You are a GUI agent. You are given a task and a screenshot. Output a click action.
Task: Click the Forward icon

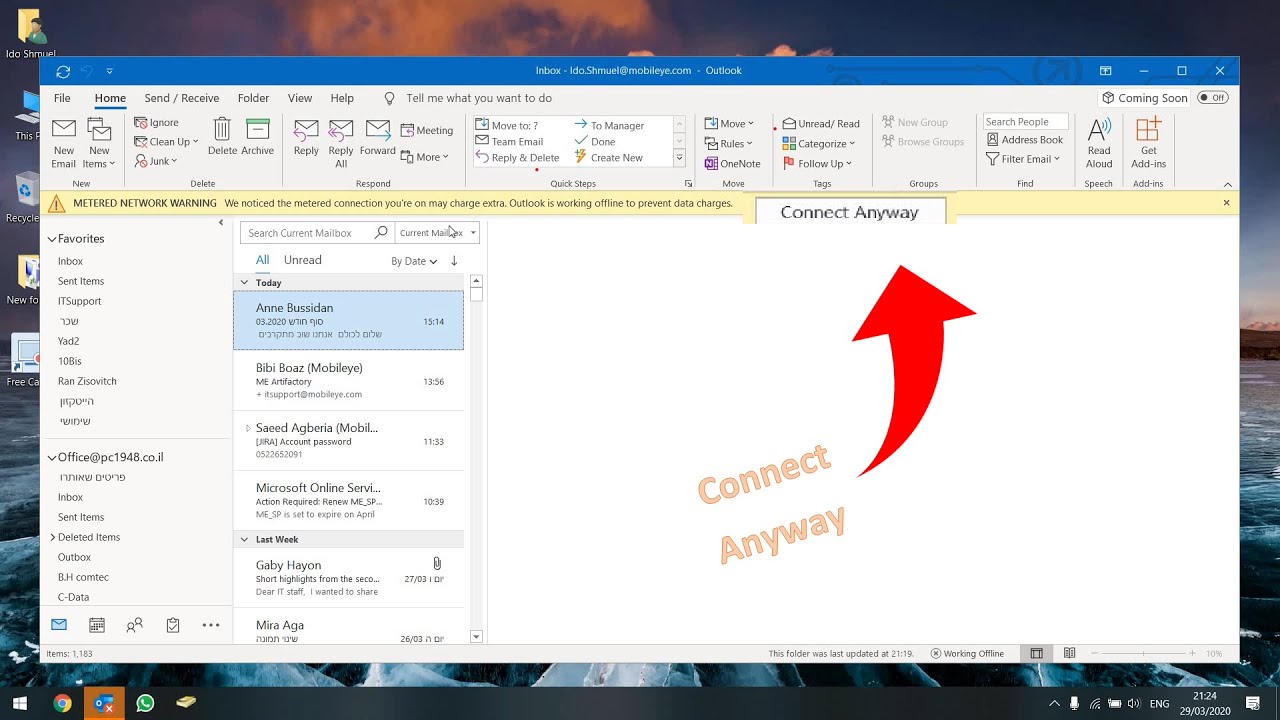tap(378, 137)
